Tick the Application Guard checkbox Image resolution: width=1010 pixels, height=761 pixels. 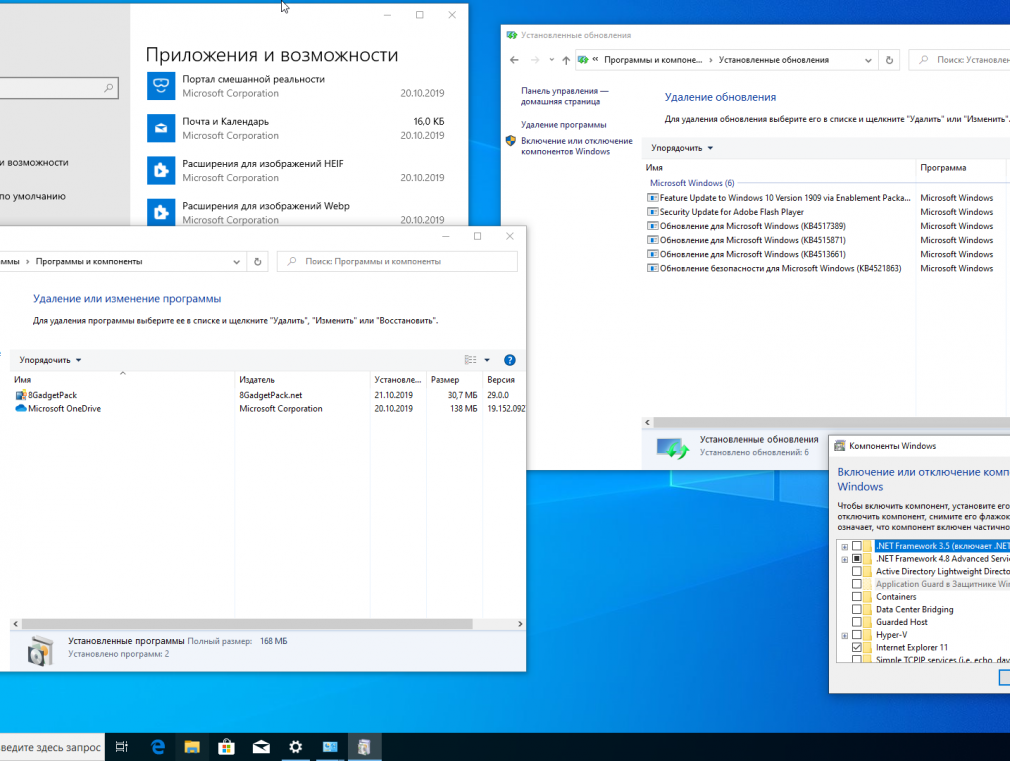pyautogui.click(x=857, y=584)
